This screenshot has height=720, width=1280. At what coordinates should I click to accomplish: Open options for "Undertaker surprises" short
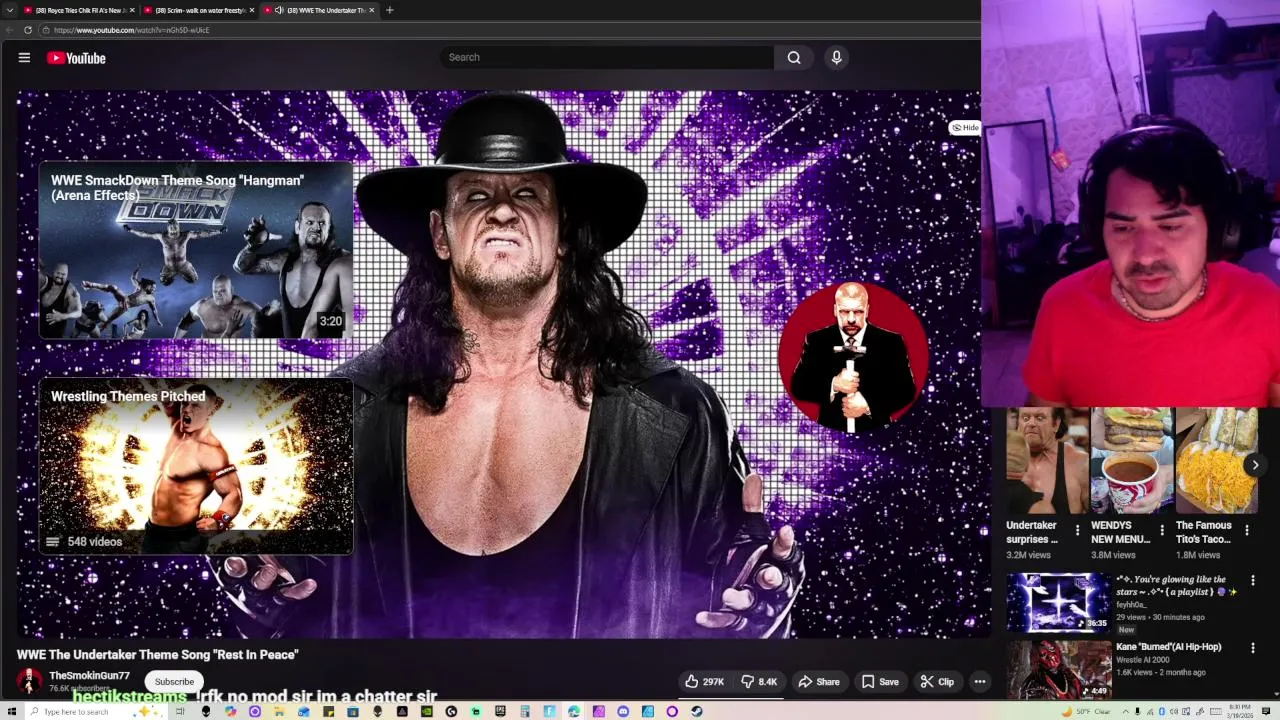pyautogui.click(x=1077, y=530)
